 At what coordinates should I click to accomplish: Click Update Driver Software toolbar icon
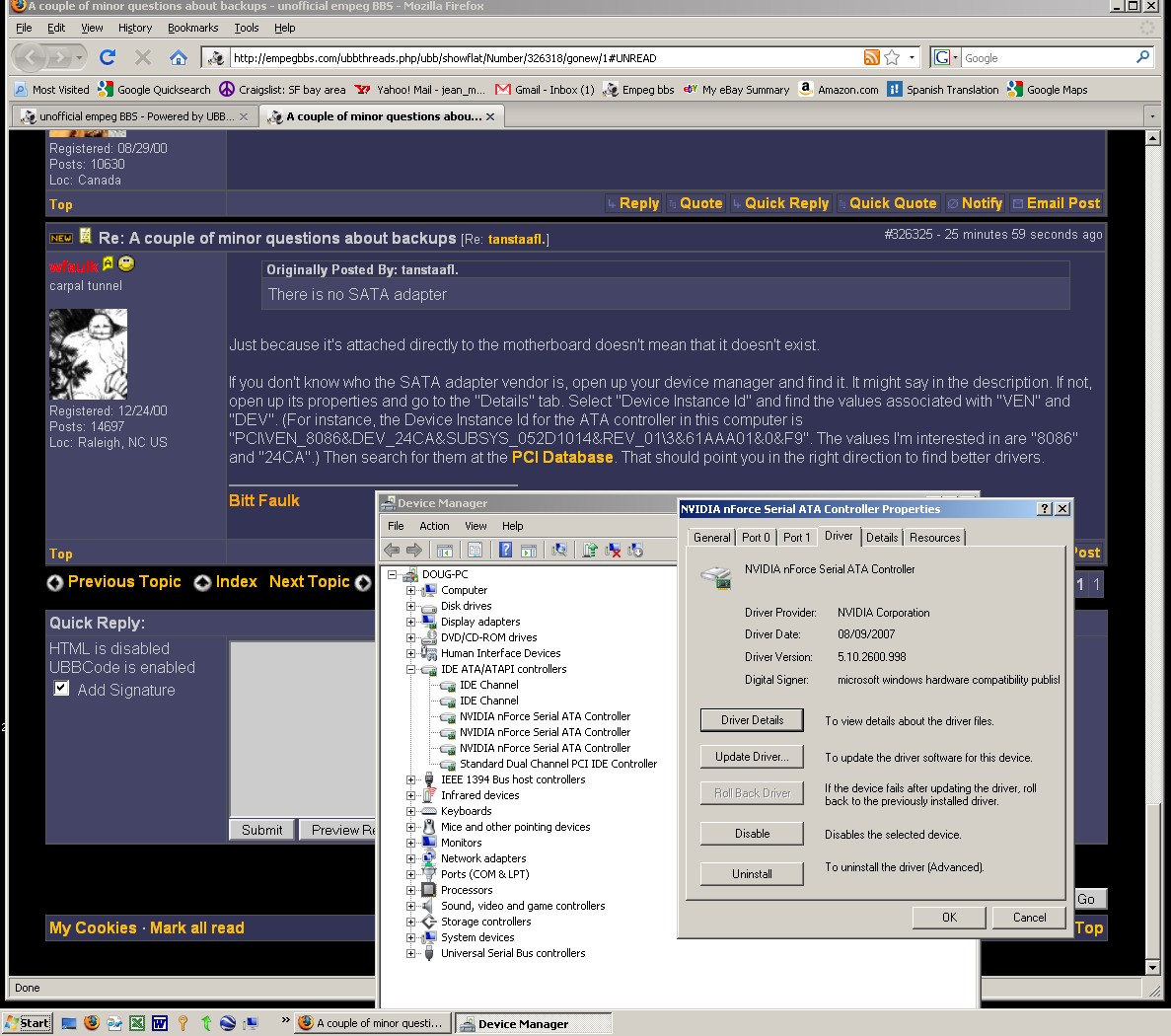[590, 551]
